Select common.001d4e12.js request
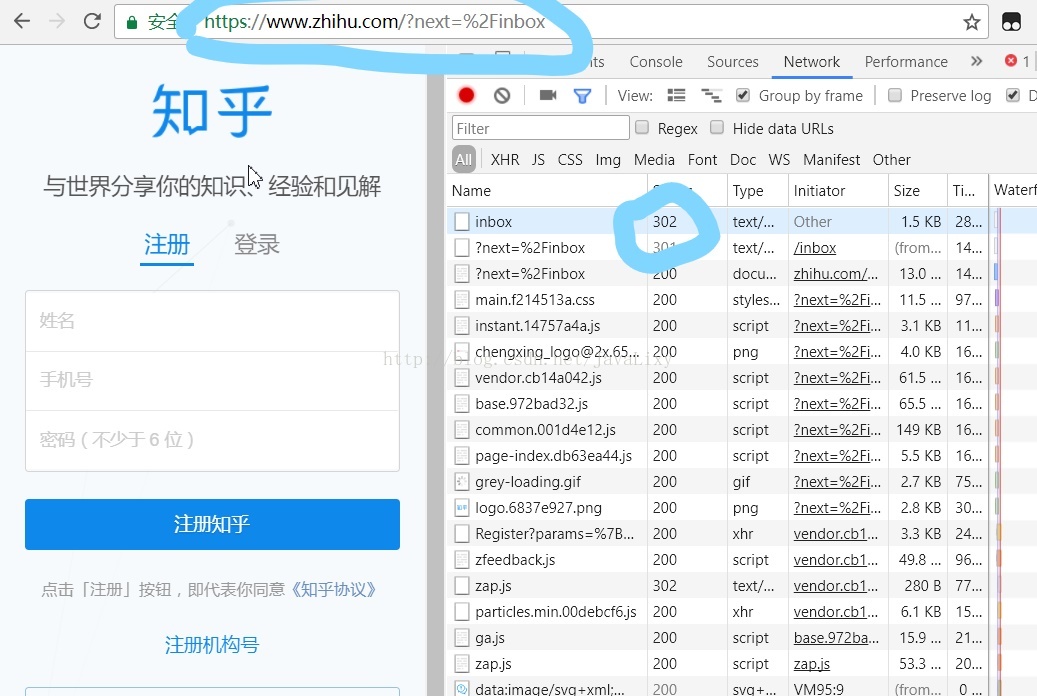 click(717, 429)
